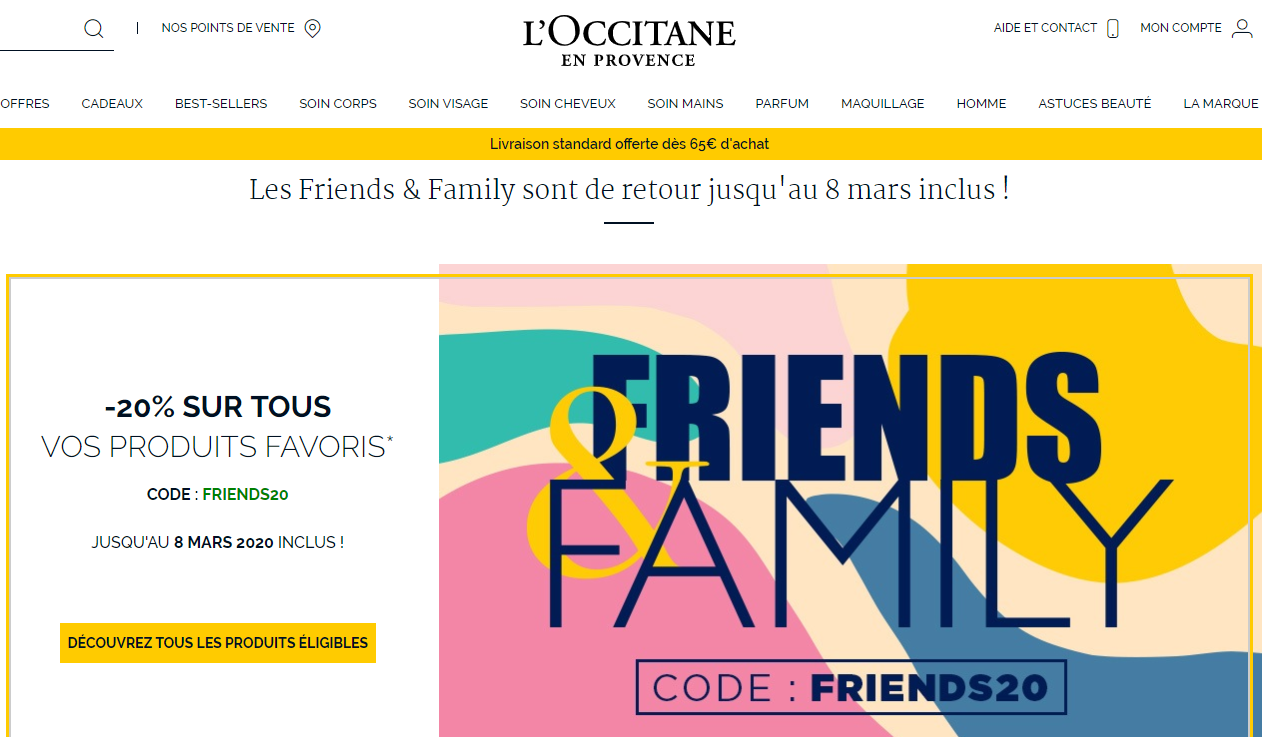Go to Mon Compte
Screen dimensions: 1262x737
(x=1181, y=28)
